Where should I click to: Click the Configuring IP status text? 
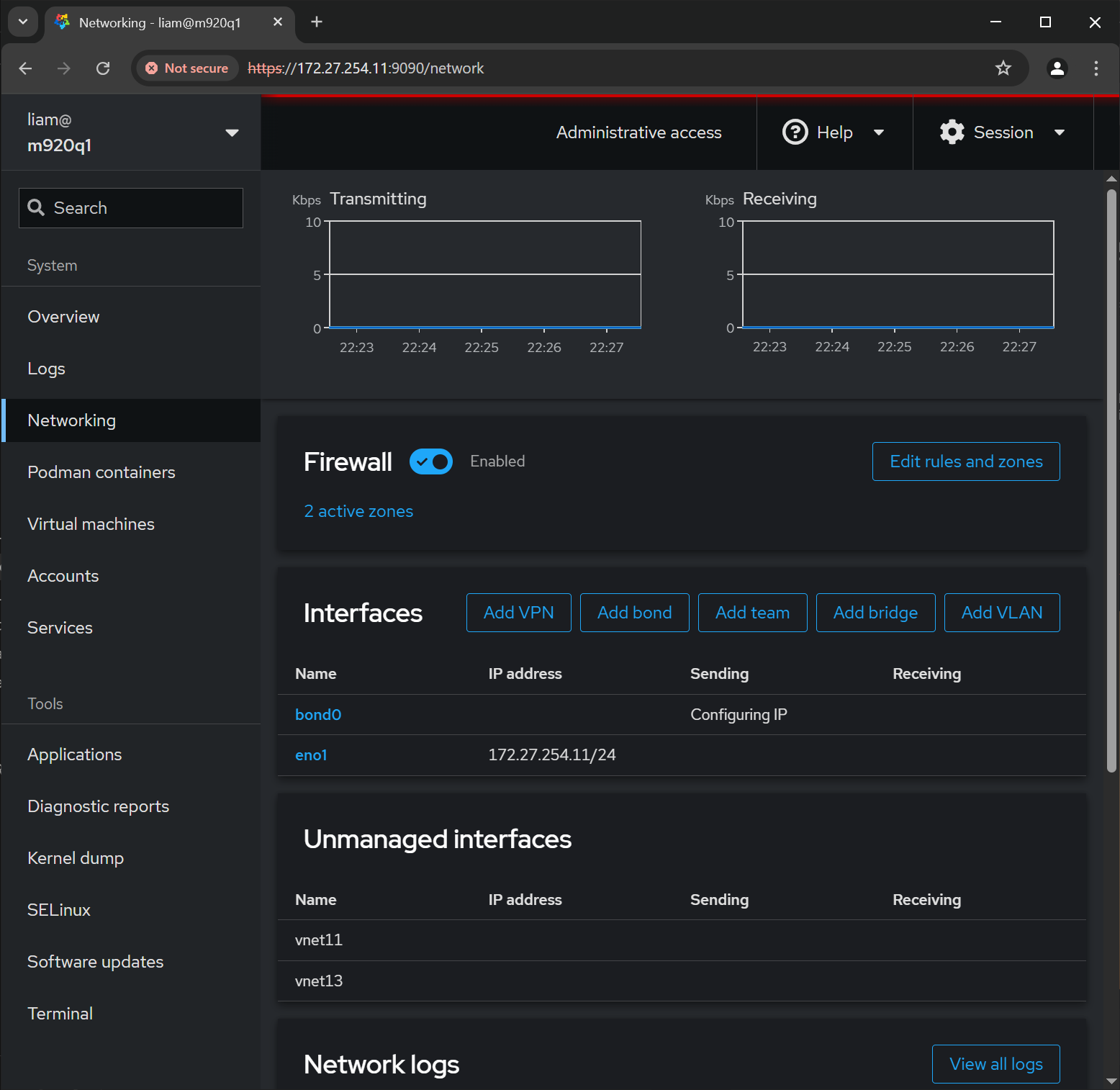pyautogui.click(x=739, y=715)
